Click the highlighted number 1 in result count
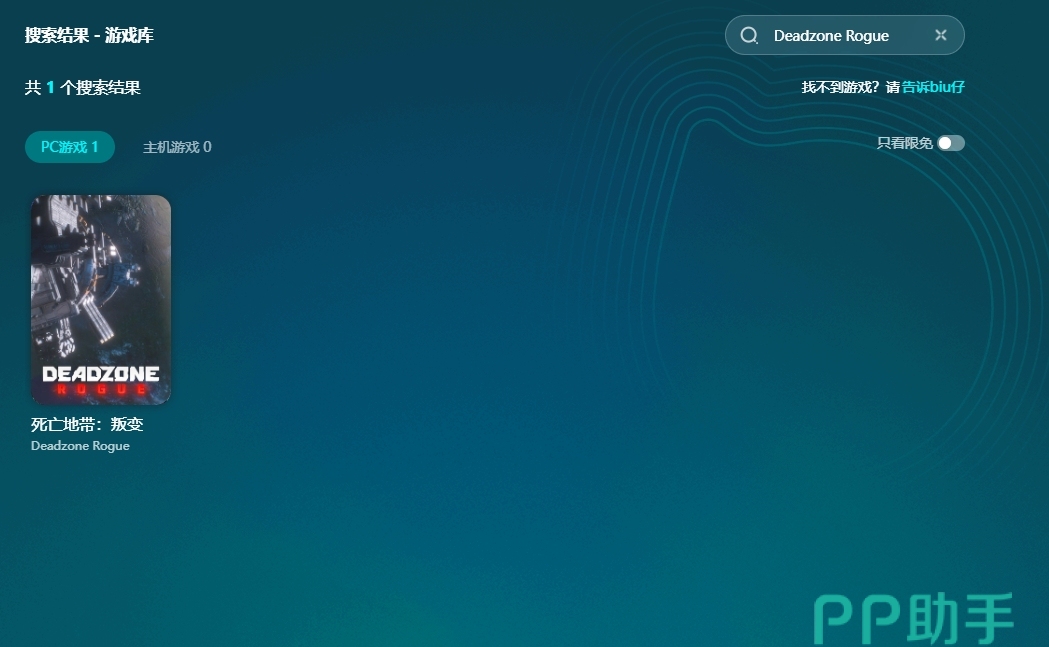The image size is (1049, 647). (x=50, y=88)
